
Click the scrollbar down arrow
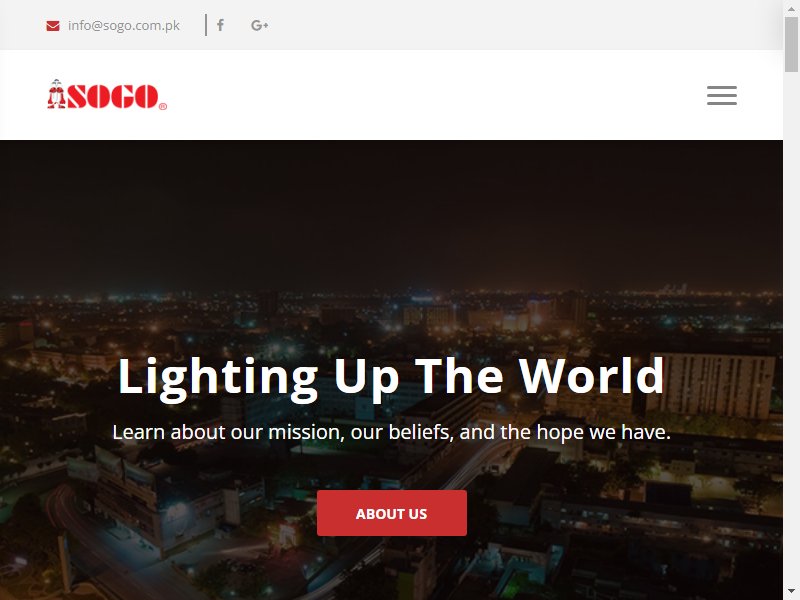[791, 592]
